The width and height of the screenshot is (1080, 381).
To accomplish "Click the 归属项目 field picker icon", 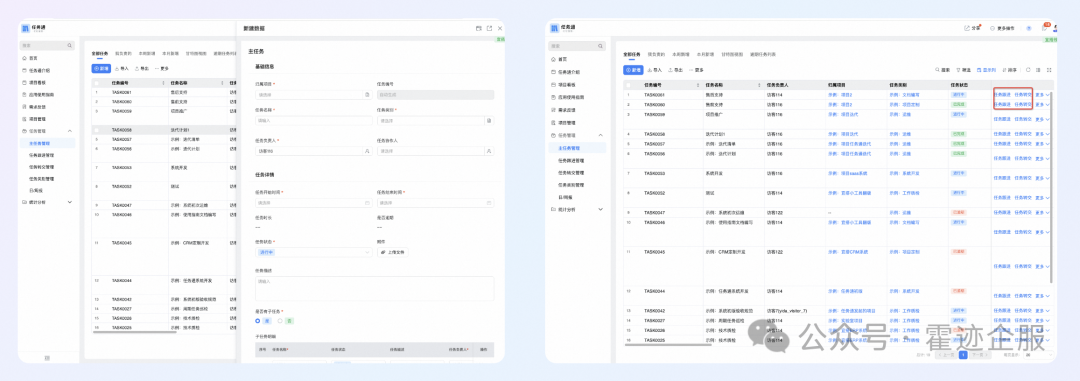I will coord(367,94).
